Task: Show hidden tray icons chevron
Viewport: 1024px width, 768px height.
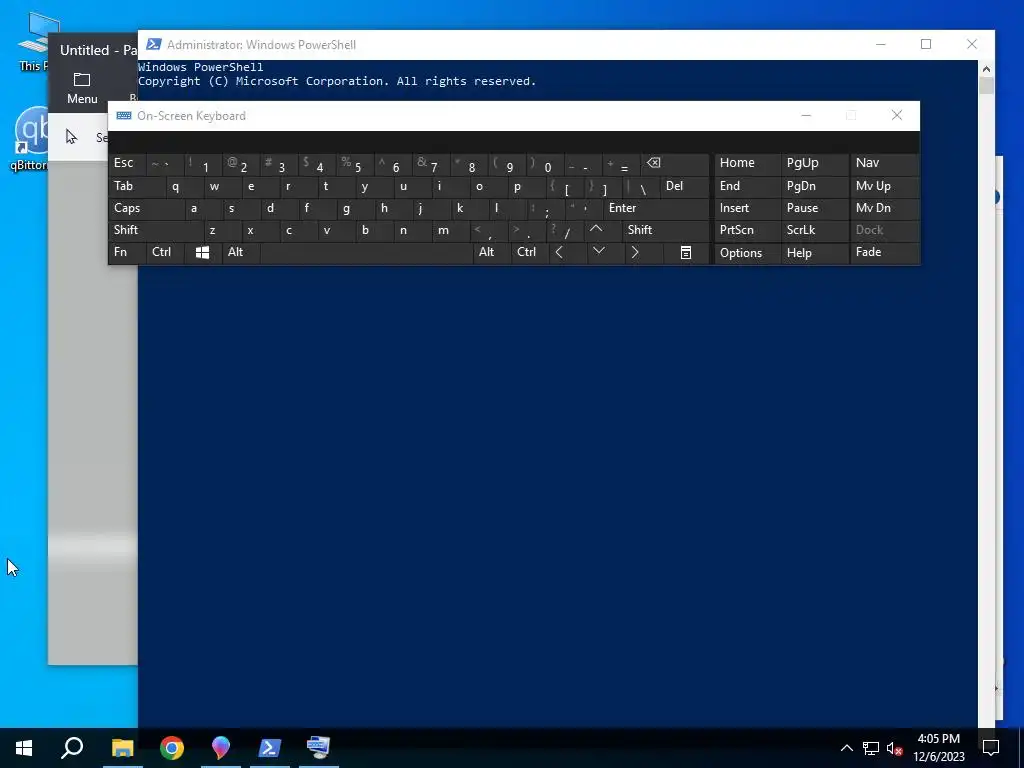Action: (846, 748)
